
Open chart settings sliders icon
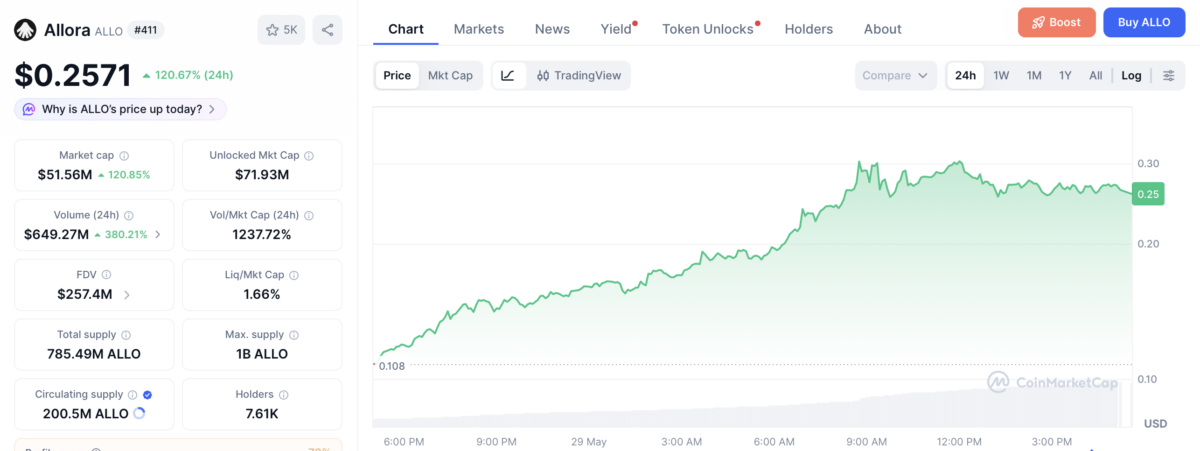[1168, 75]
